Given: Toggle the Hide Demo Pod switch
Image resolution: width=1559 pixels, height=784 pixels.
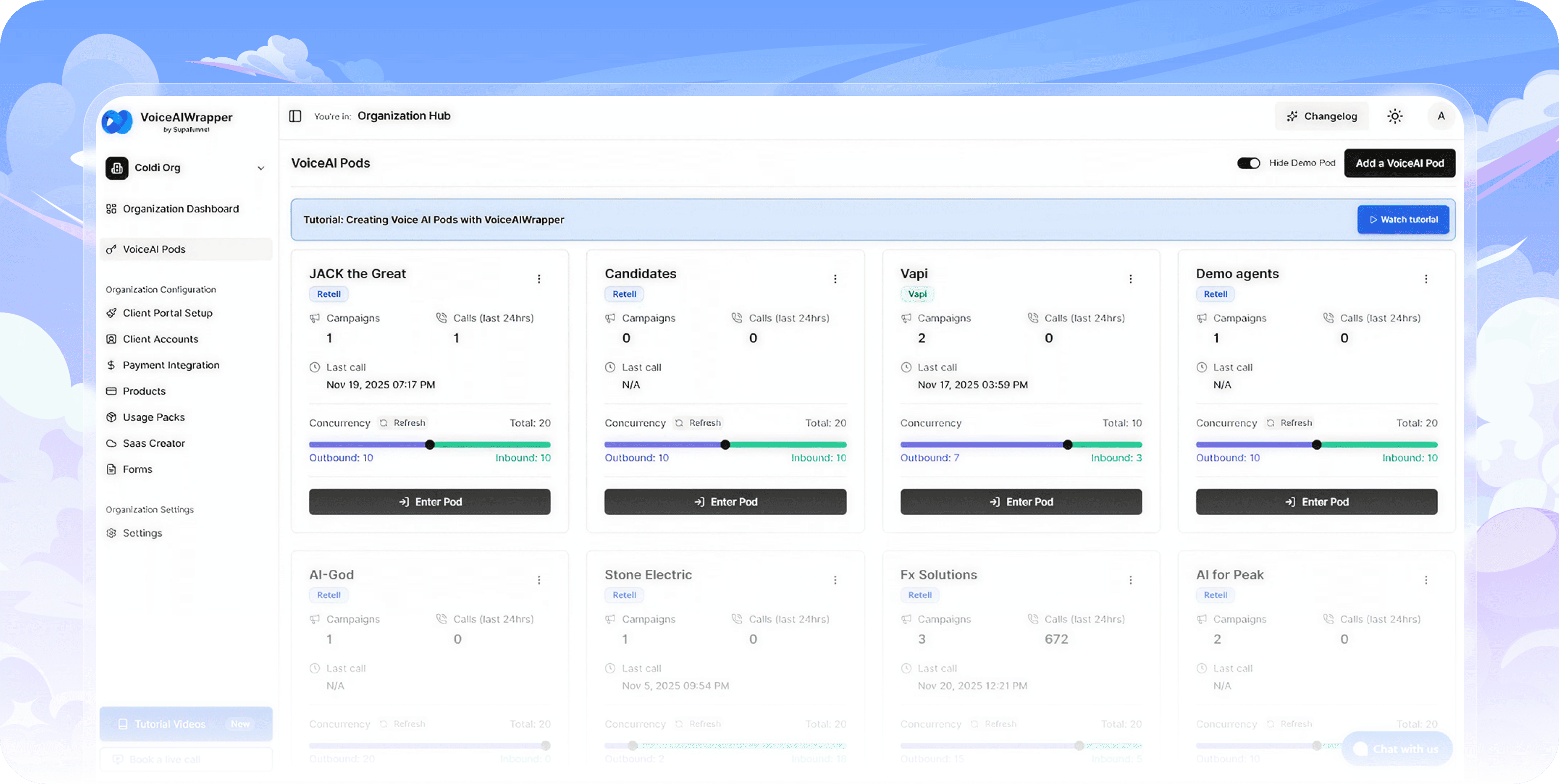Looking at the screenshot, I should (1249, 163).
